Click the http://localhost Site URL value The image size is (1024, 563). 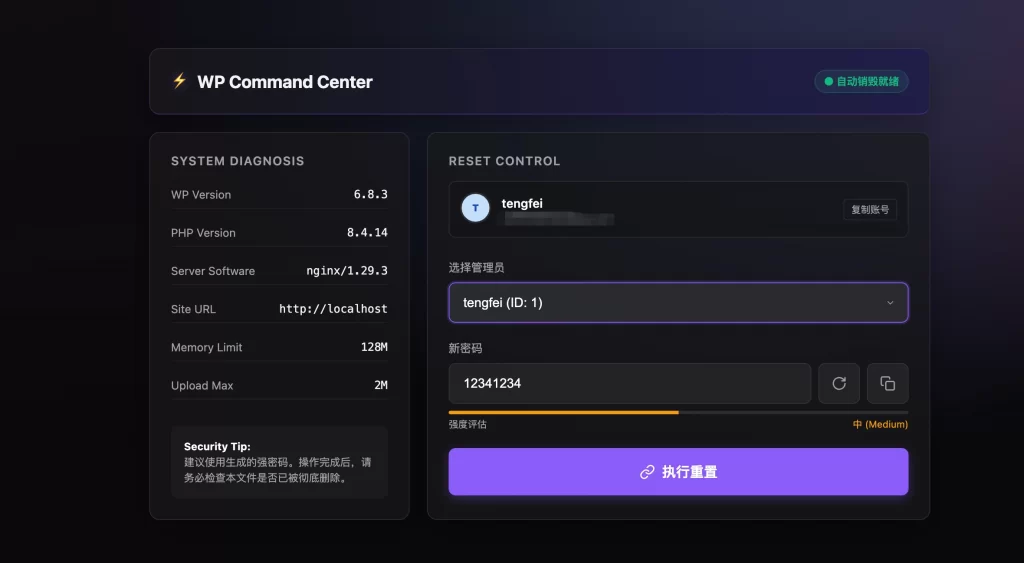[333, 309]
